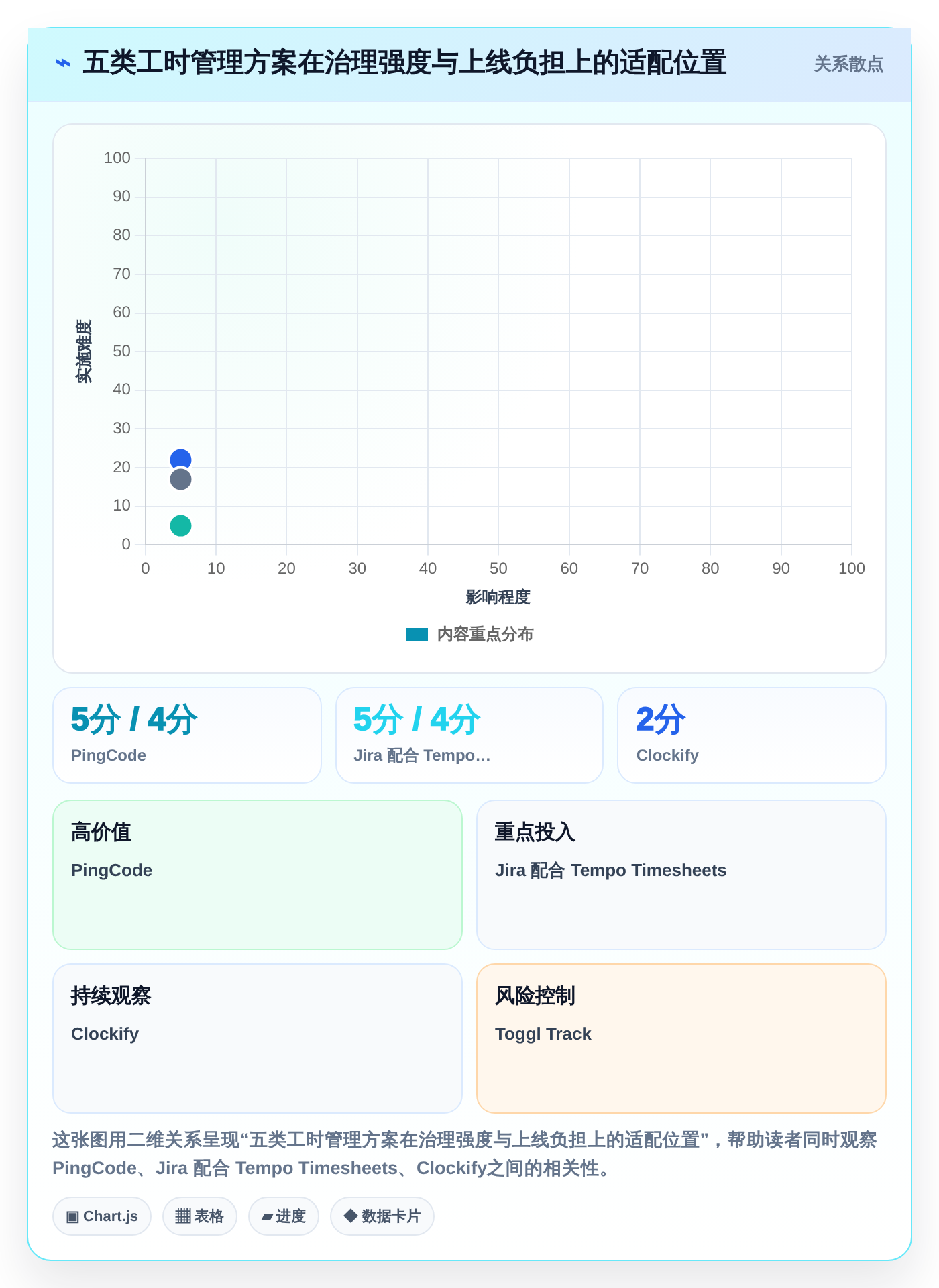Click the x-axis tick label 50

click(x=498, y=568)
